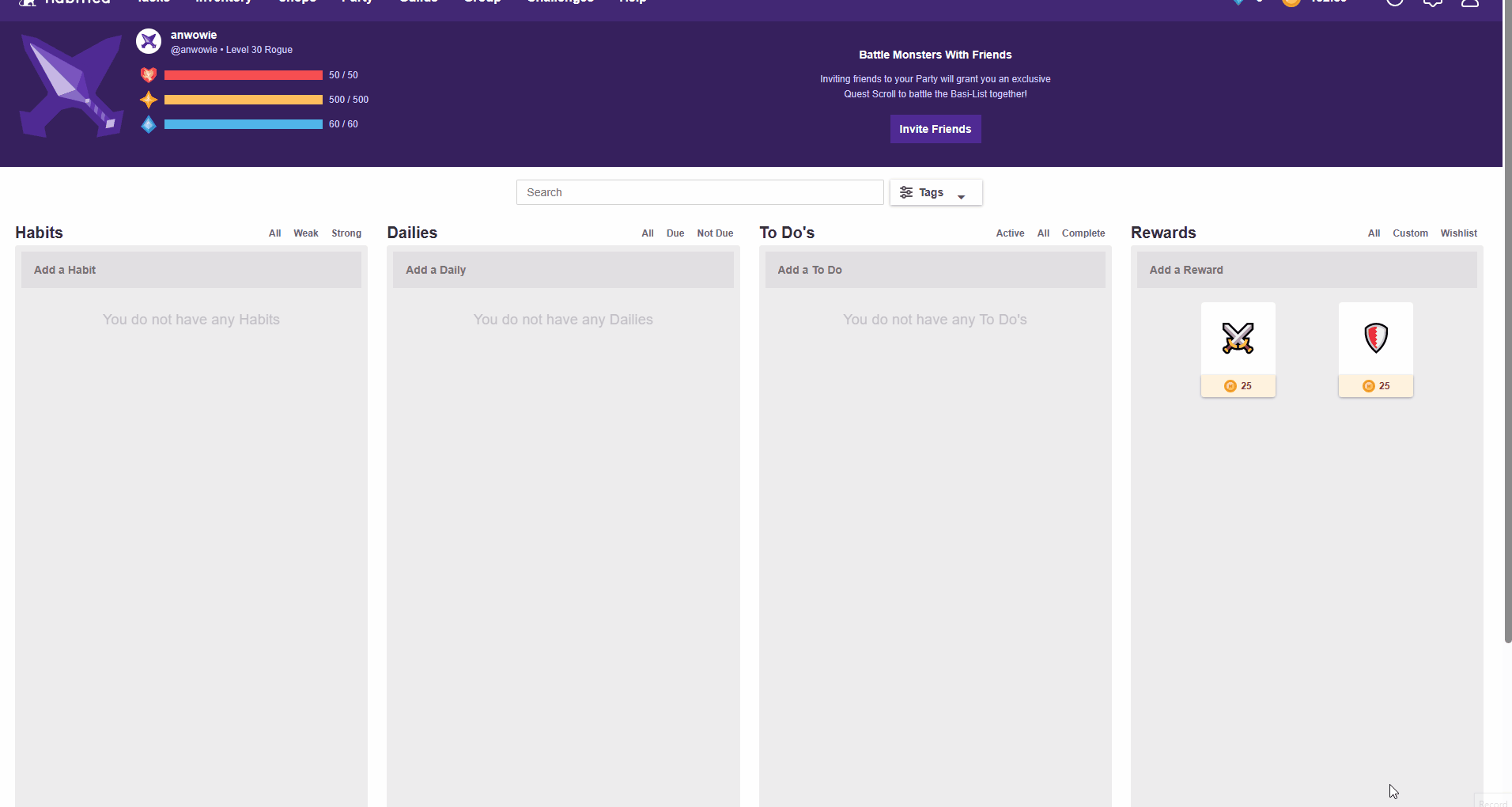Image resolution: width=1512 pixels, height=807 pixels.
Task: Click the anwowie username link
Action: (194, 35)
